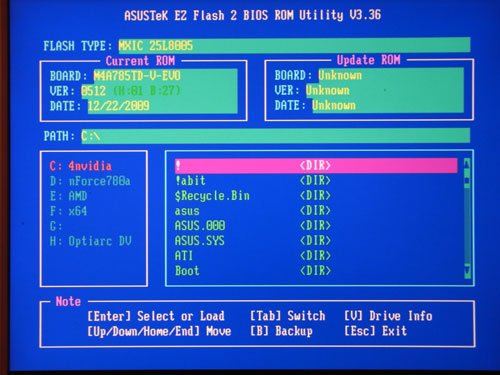Click the [Up/Down/Home/End] Move hint

click(x=159, y=331)
